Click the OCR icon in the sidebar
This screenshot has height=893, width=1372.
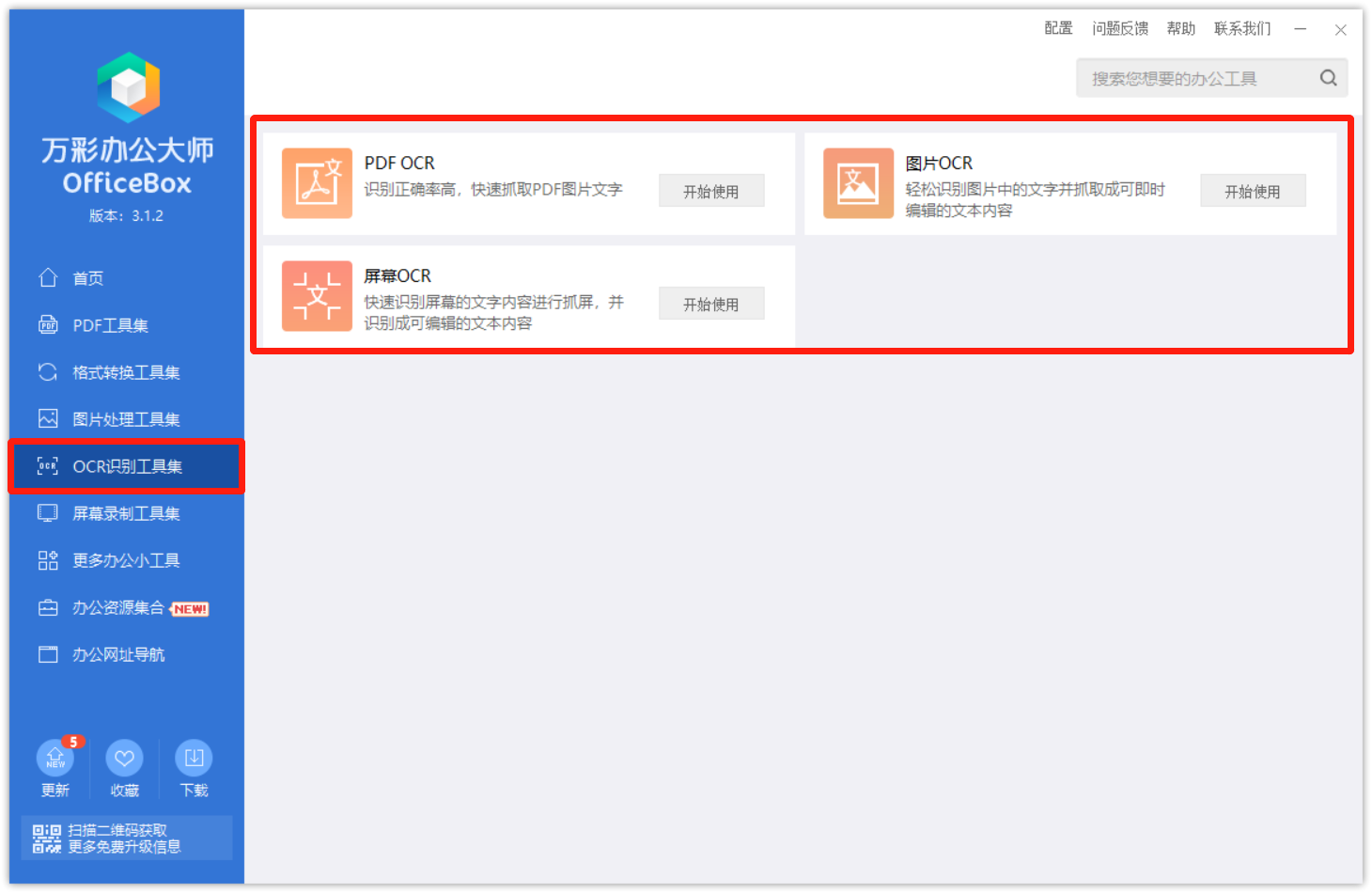48,465
